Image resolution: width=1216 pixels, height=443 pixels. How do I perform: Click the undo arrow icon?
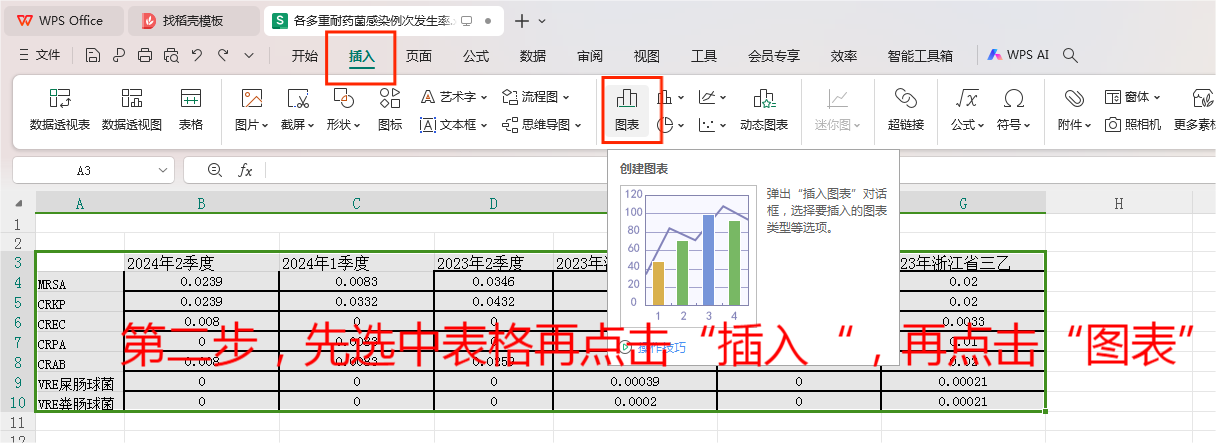point(197,56)
